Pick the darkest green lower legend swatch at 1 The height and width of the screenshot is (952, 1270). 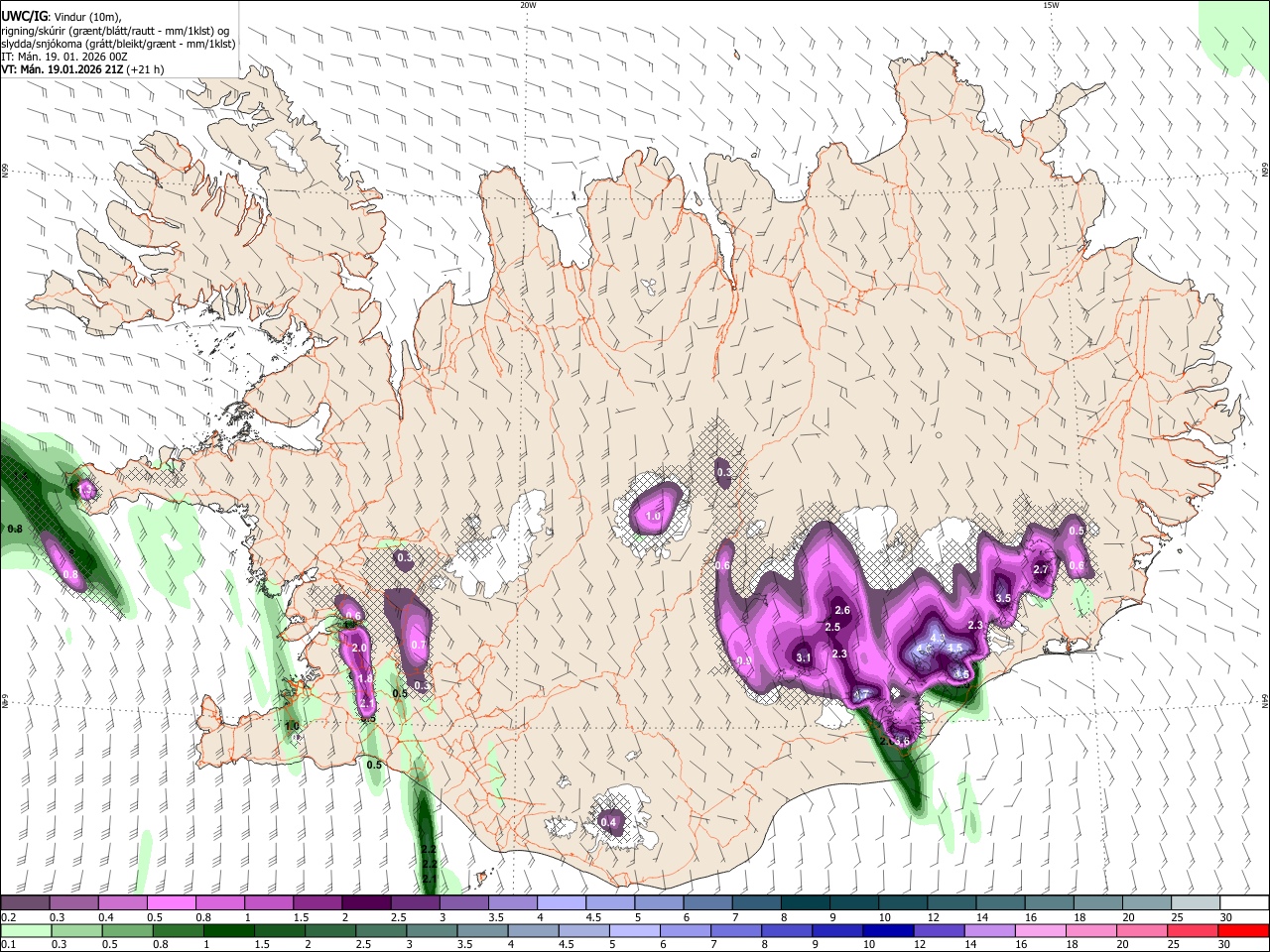pos(228,930)
